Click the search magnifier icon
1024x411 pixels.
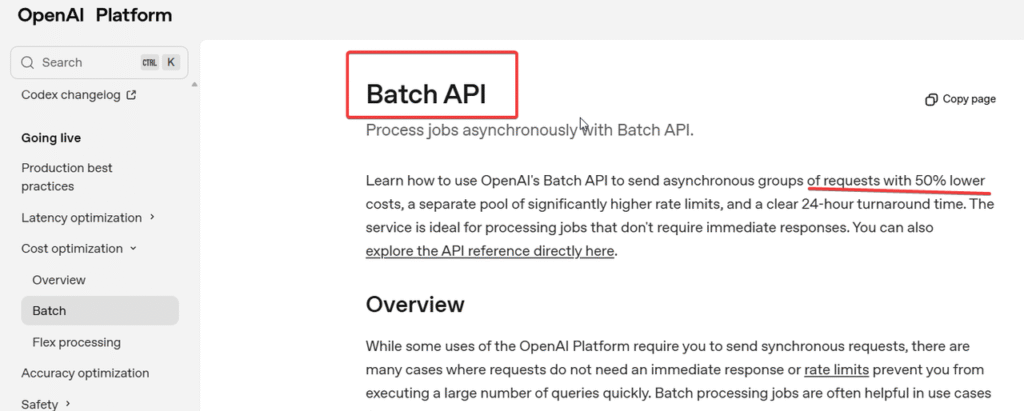coord(27,62)
